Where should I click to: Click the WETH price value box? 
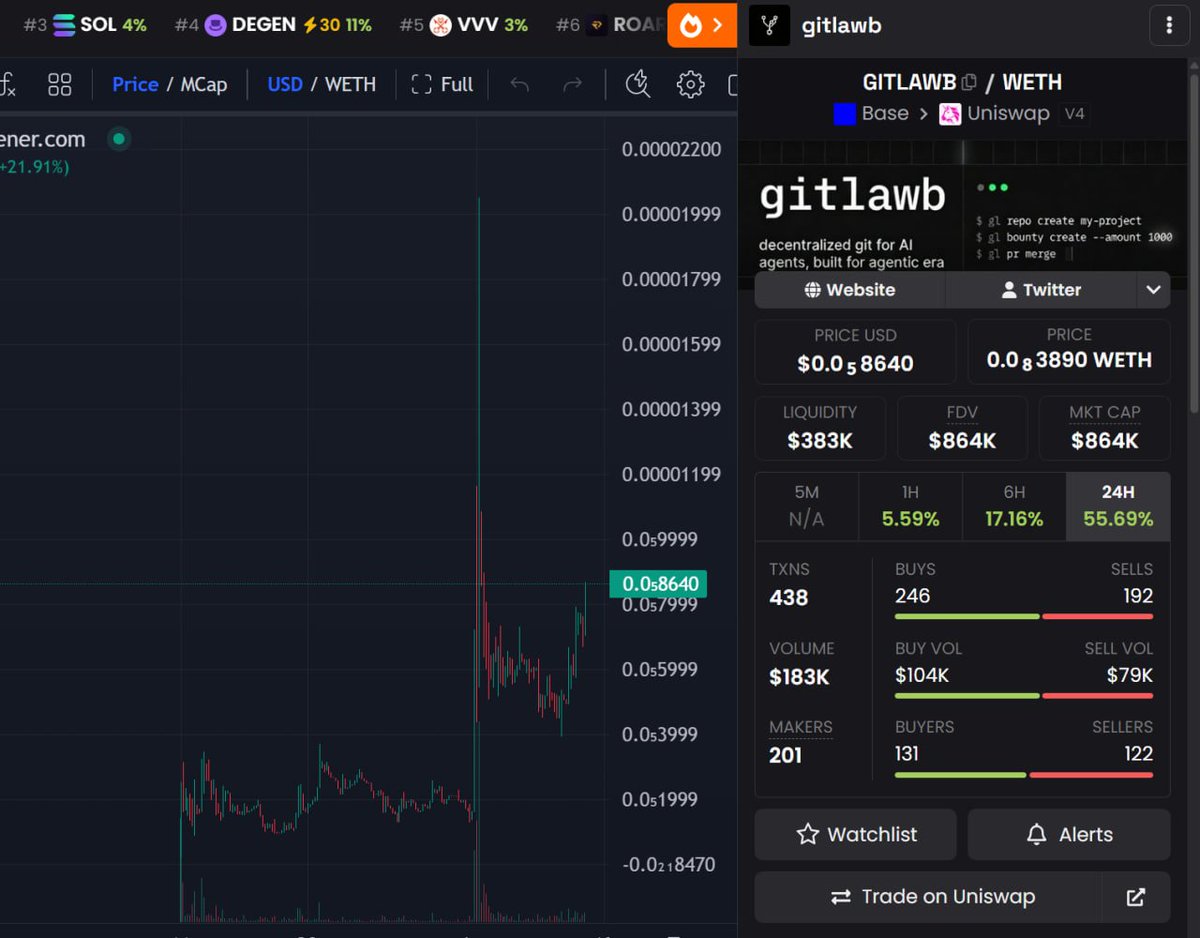(x=1069, y=352)
